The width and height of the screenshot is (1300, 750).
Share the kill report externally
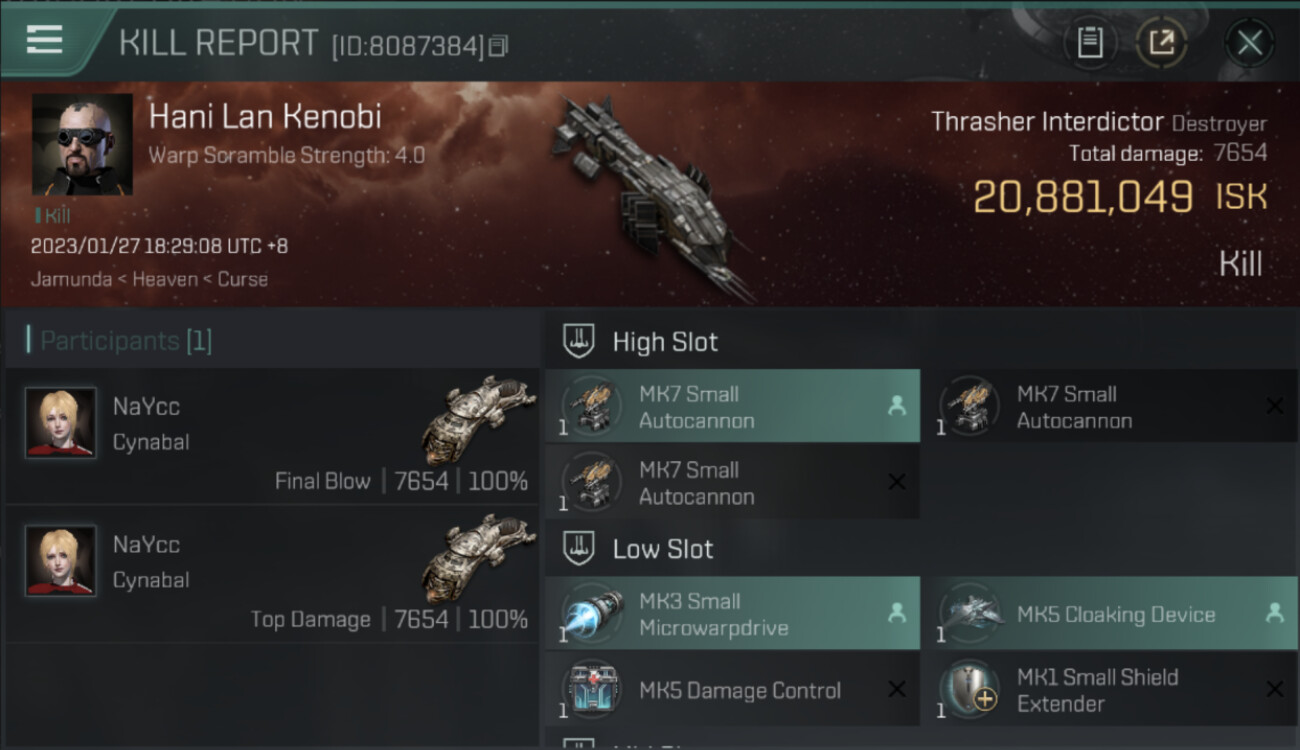1161,43
